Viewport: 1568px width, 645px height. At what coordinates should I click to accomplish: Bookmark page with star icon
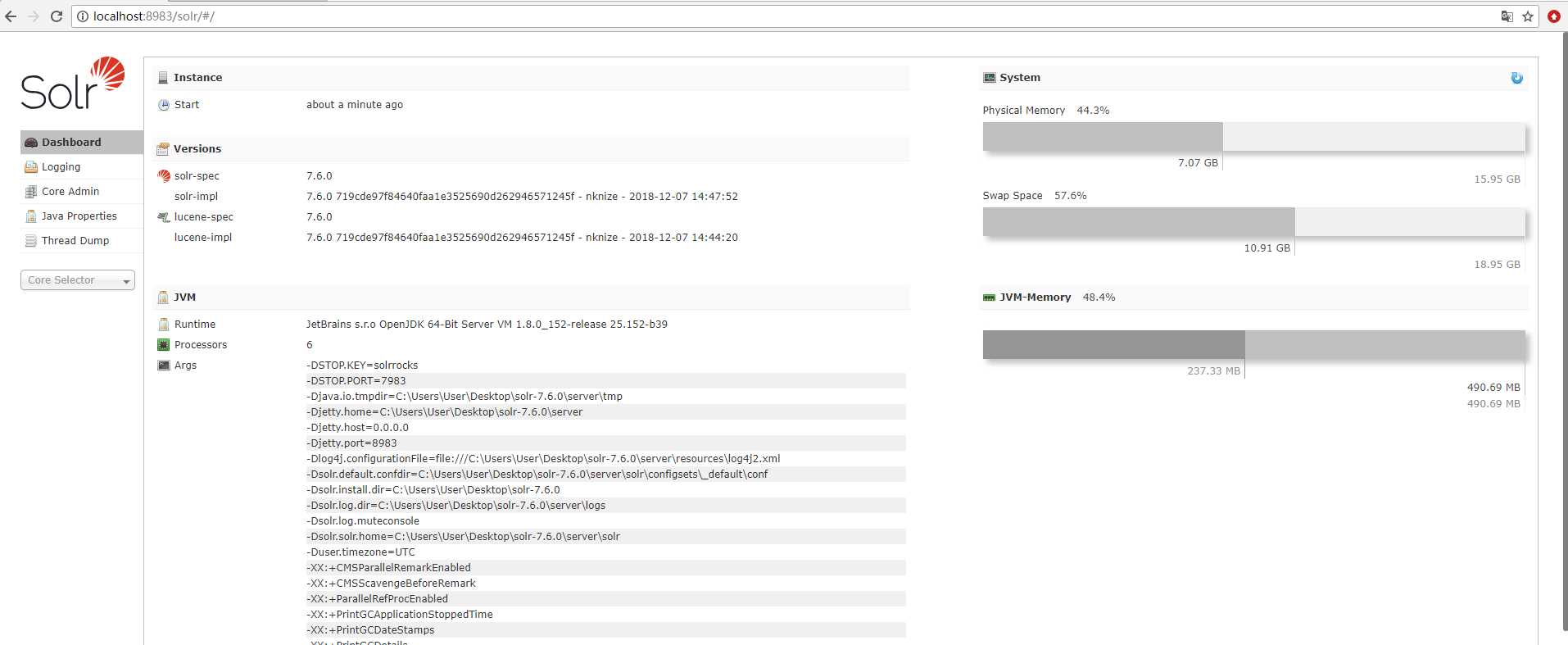(x=1528, y=16)
